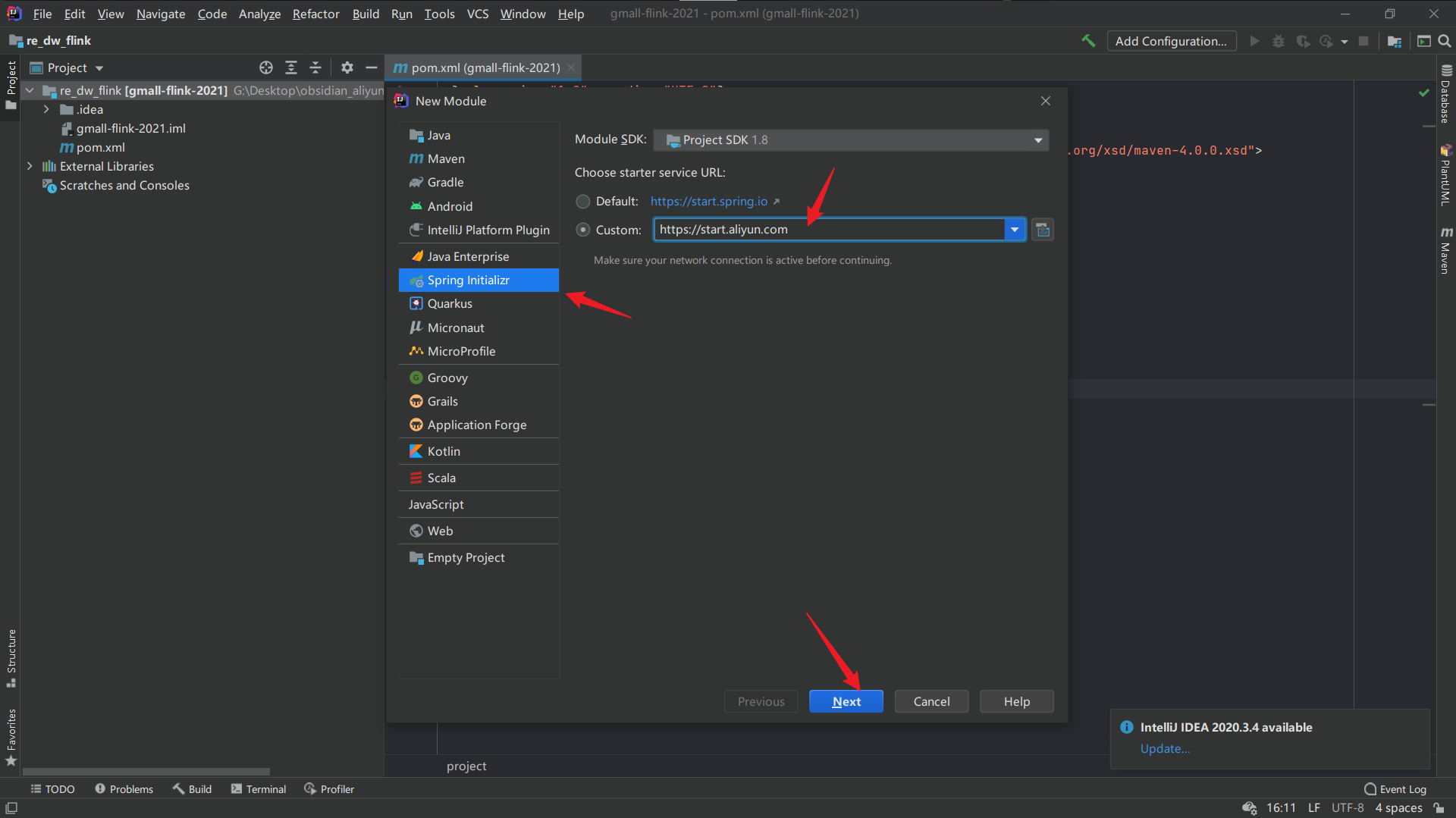
Task: Open Project Structure icon in toolbar
Action: coord(1394,41)
